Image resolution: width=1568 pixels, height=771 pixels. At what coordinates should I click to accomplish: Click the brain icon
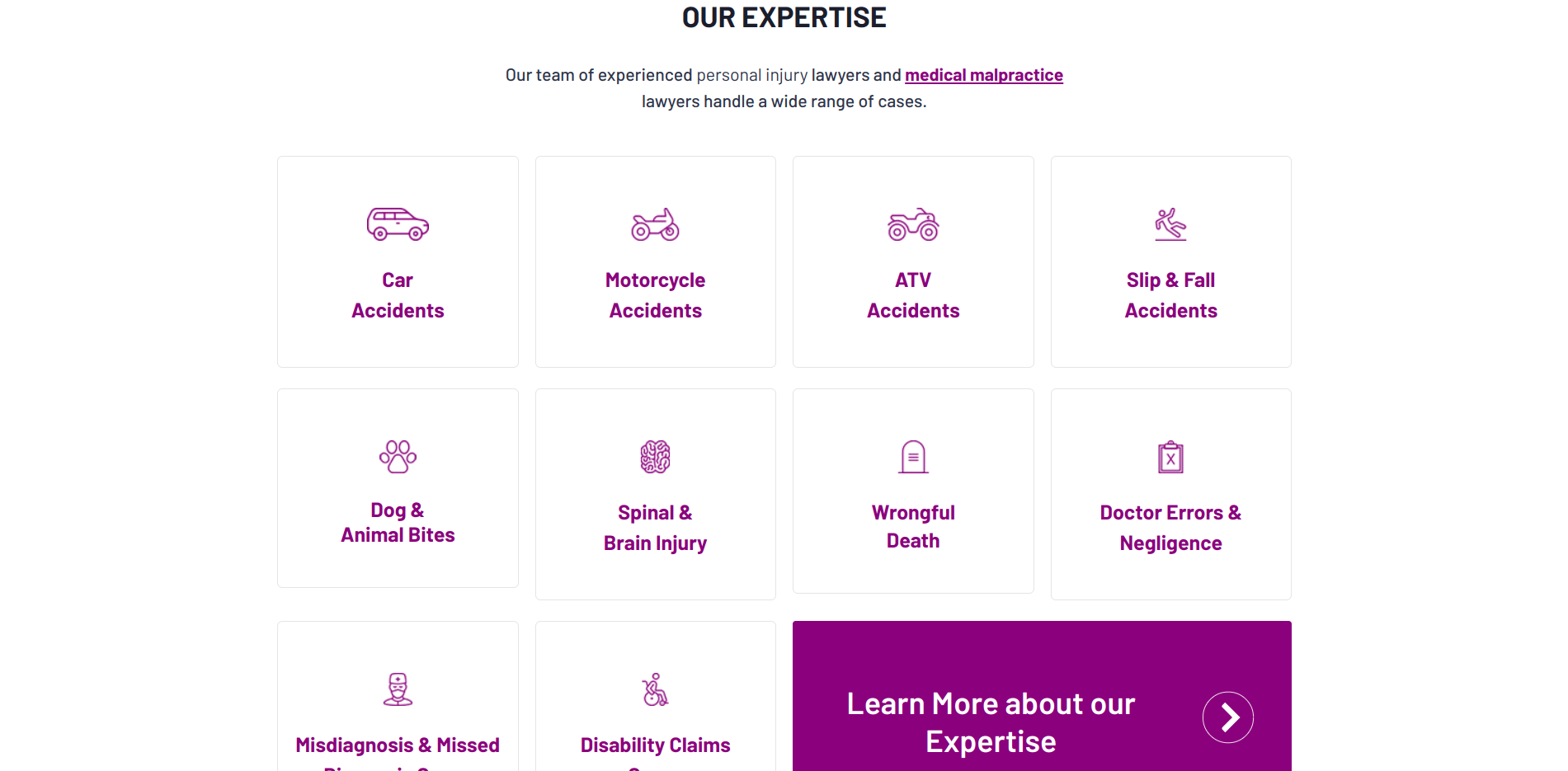coord(655,457)
